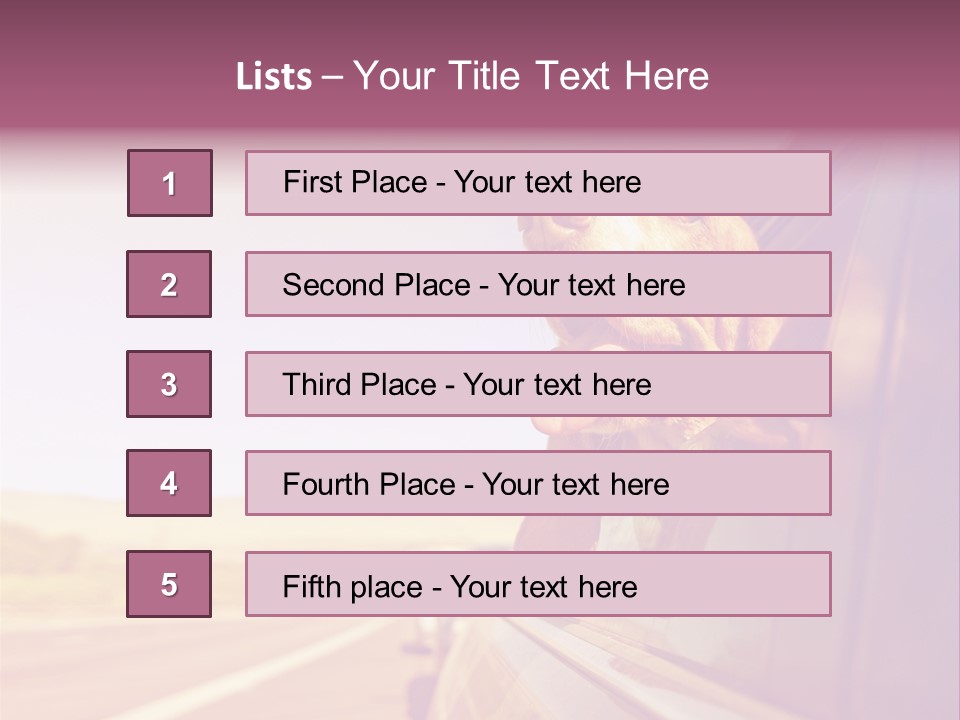960x720 pixels.
Task: Click the number 1 box
Action: [170, 183]
